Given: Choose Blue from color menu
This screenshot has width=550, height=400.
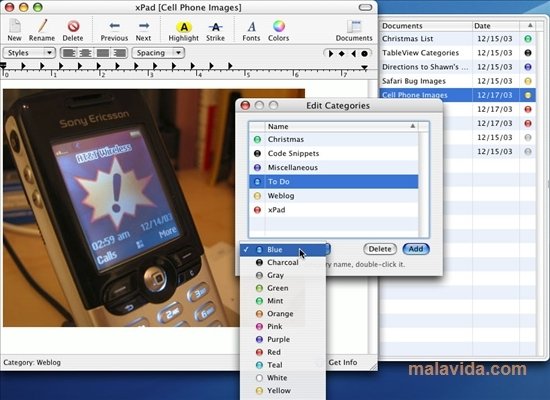Looking at the screenshot, I should point(283,249).
